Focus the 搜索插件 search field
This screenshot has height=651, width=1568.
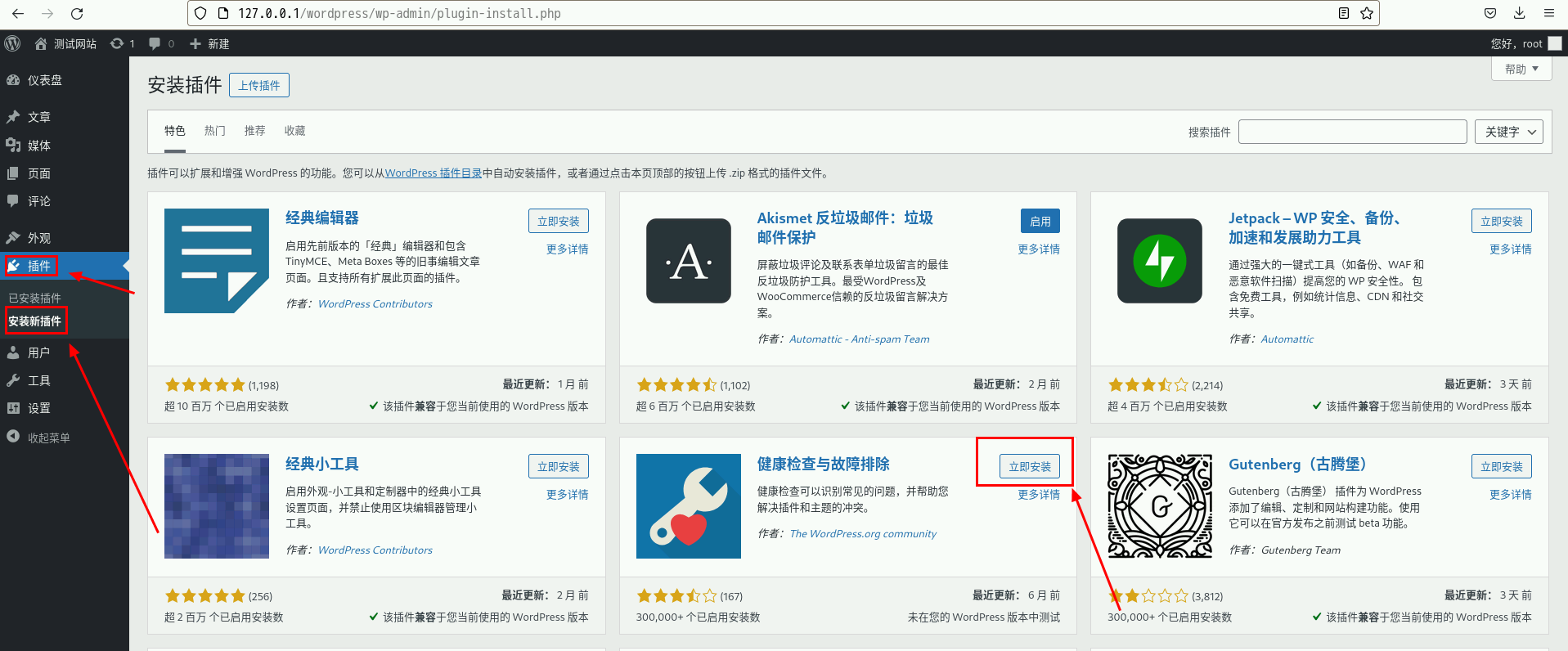point(1353,132)
